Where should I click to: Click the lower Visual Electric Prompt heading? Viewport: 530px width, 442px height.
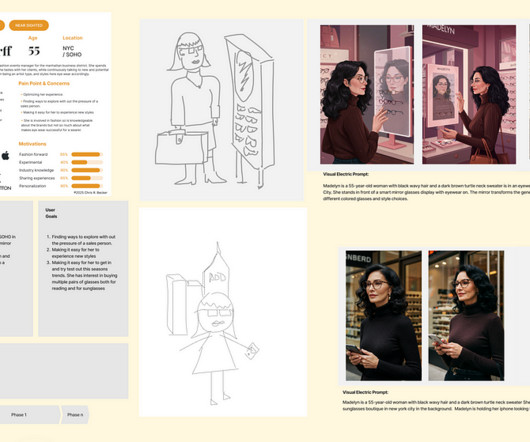click(x=365, y=392)
